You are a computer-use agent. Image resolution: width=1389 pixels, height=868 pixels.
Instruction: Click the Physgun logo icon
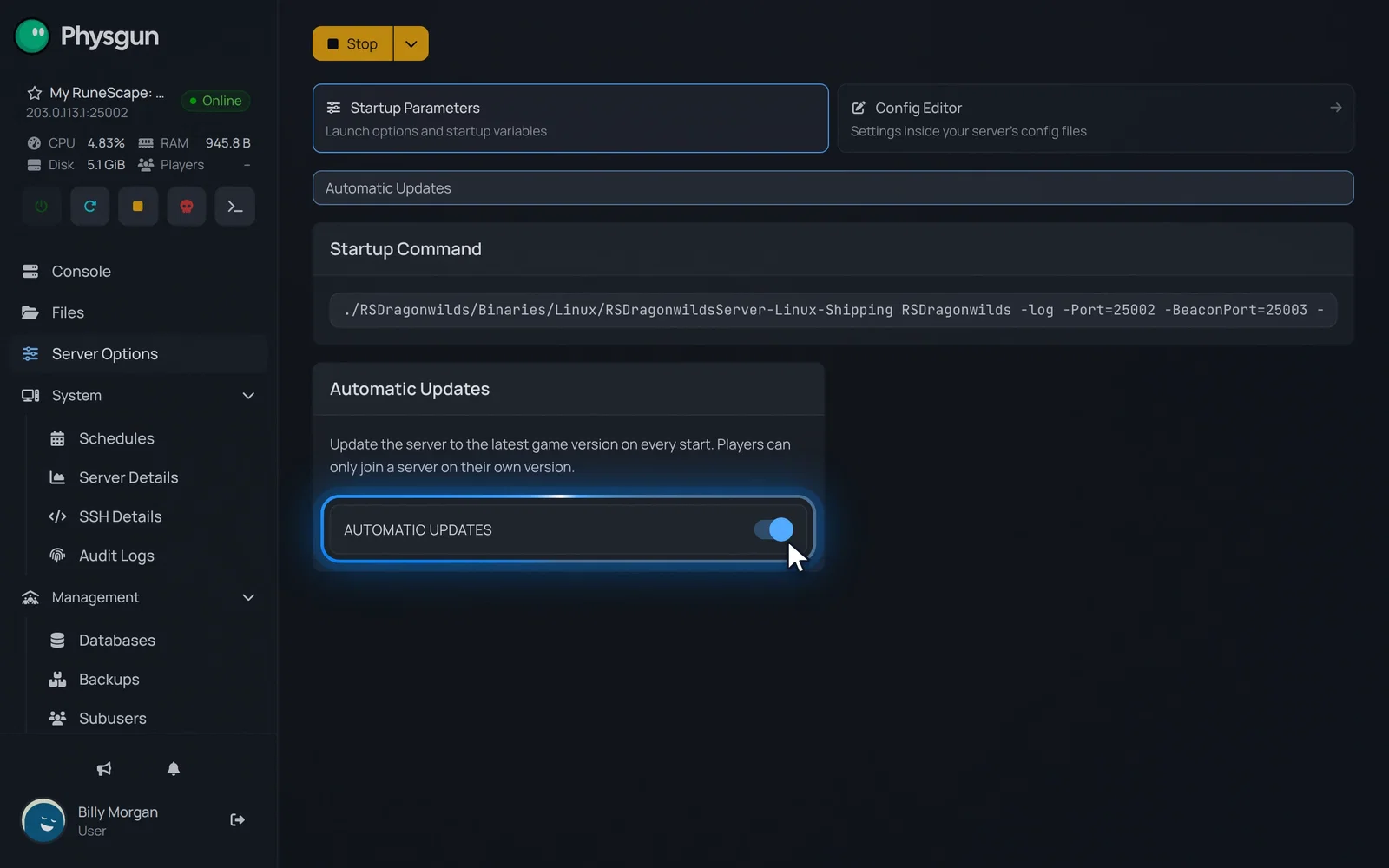click(32, 36)
